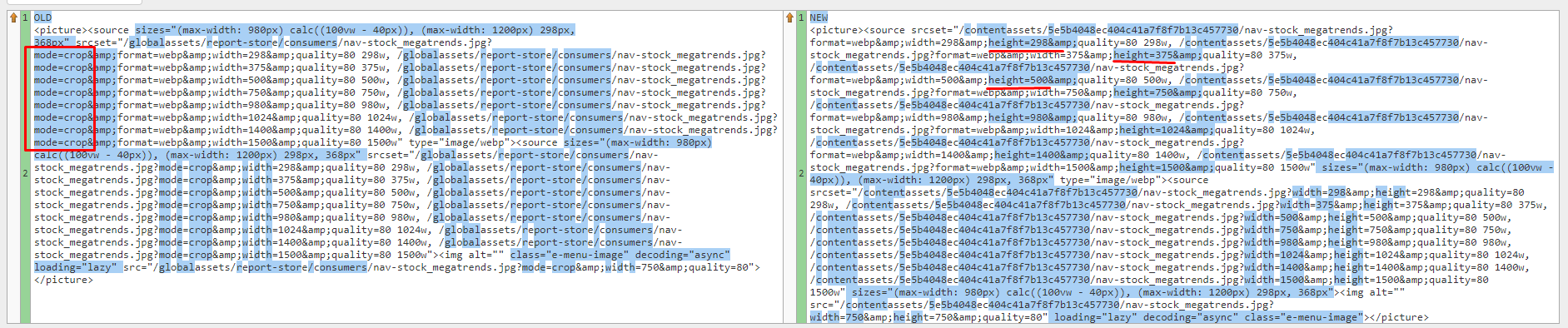Image resolution: width=1568 pixels, height=328 pixels.
Task: Select line number 2 in NEW pane
Action: click(x=801, y=173)
